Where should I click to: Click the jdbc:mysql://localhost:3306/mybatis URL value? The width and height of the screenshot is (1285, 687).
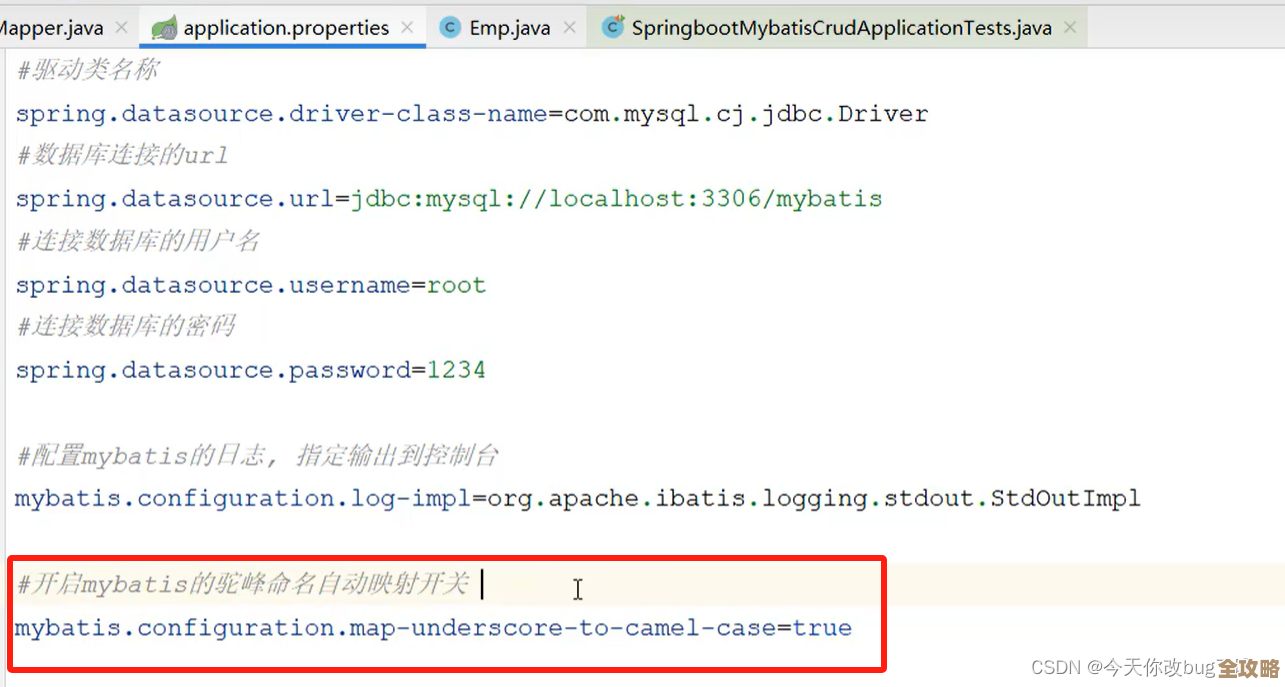click(615, 199)
